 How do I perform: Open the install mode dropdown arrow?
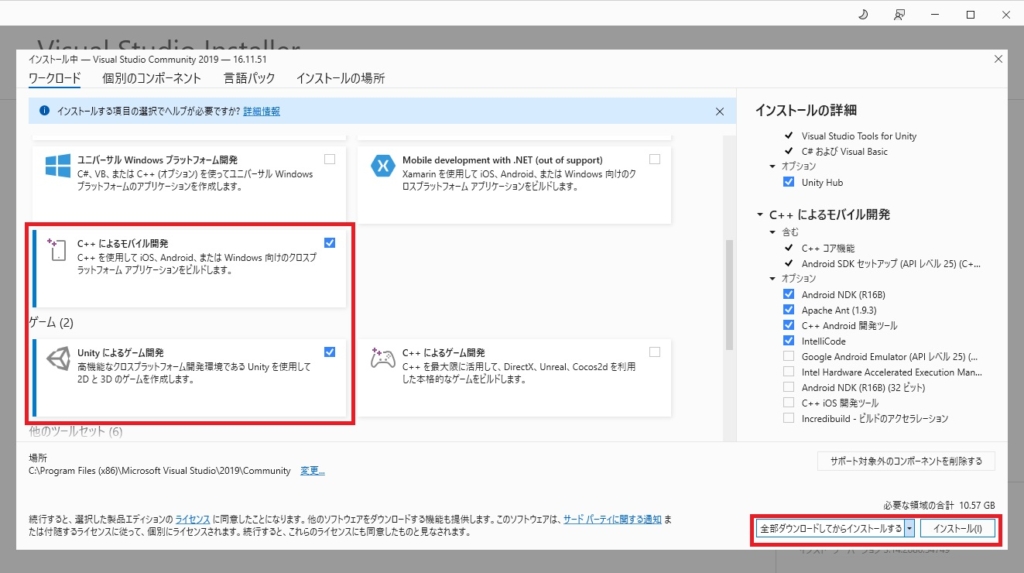(909, 528)
